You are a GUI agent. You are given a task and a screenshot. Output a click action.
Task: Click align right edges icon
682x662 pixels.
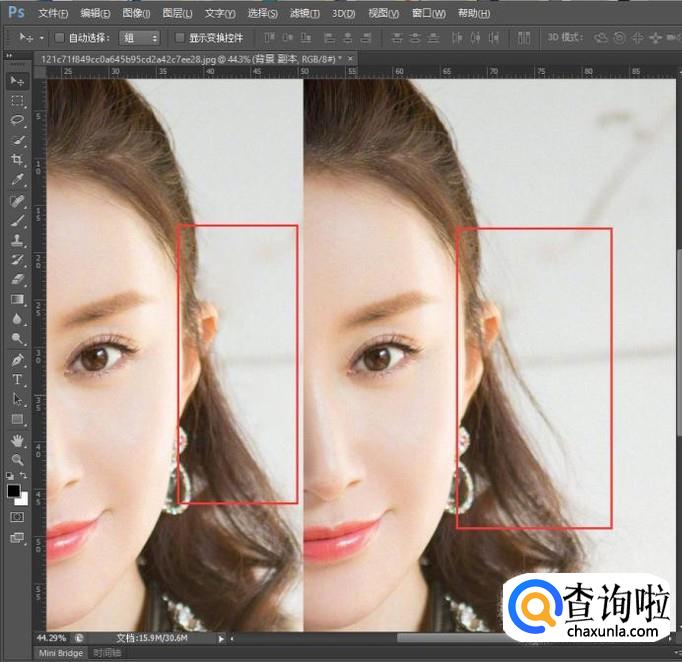[x=366, y=38]
